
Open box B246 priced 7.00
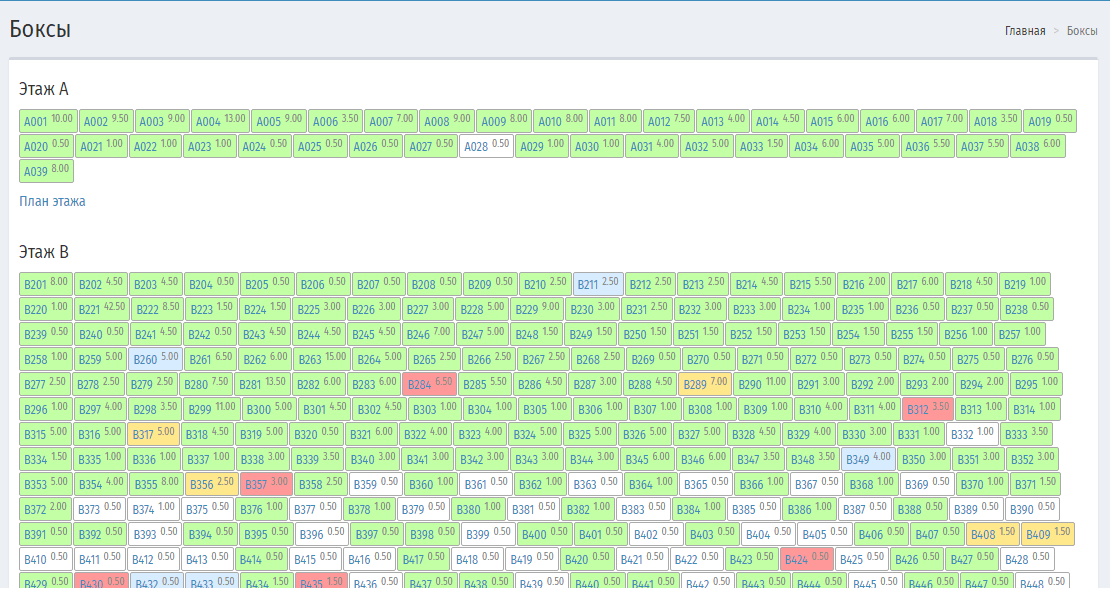click(428, 334)
